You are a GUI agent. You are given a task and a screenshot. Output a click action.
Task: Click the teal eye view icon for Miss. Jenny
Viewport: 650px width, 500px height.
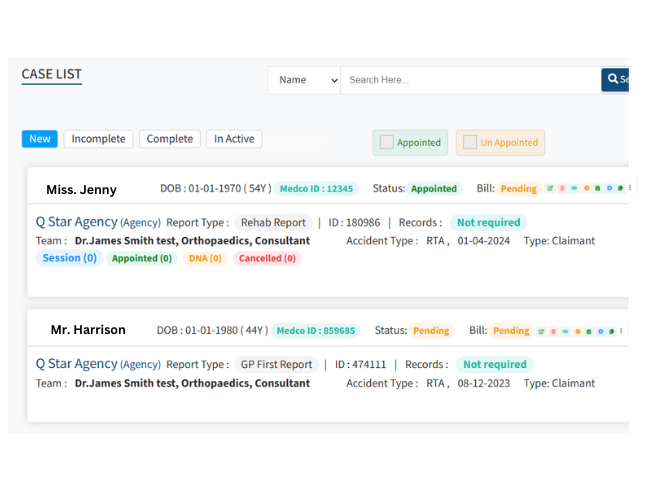[574, 188]
